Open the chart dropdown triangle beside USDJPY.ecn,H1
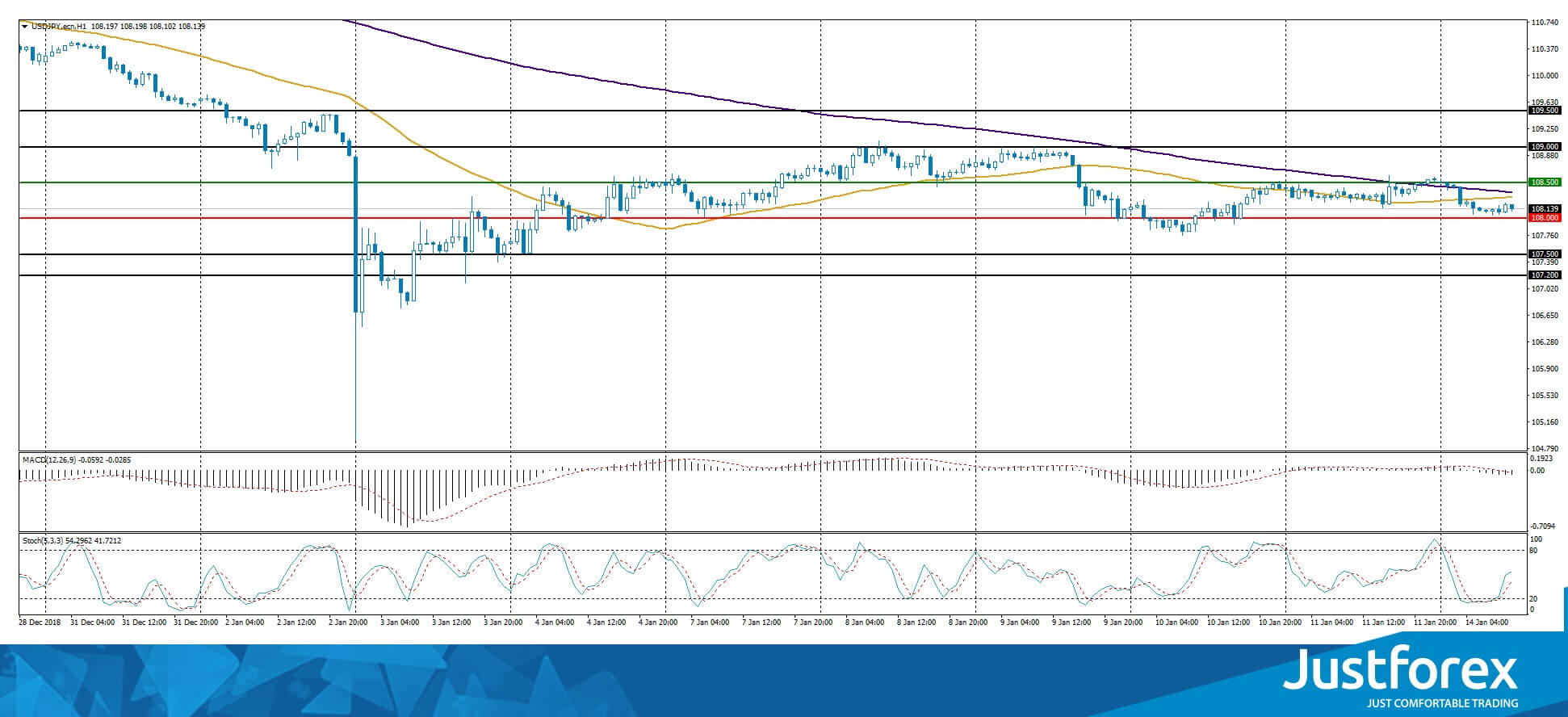Viewport: 1568px width, 717px height. [x=25, y=27]
